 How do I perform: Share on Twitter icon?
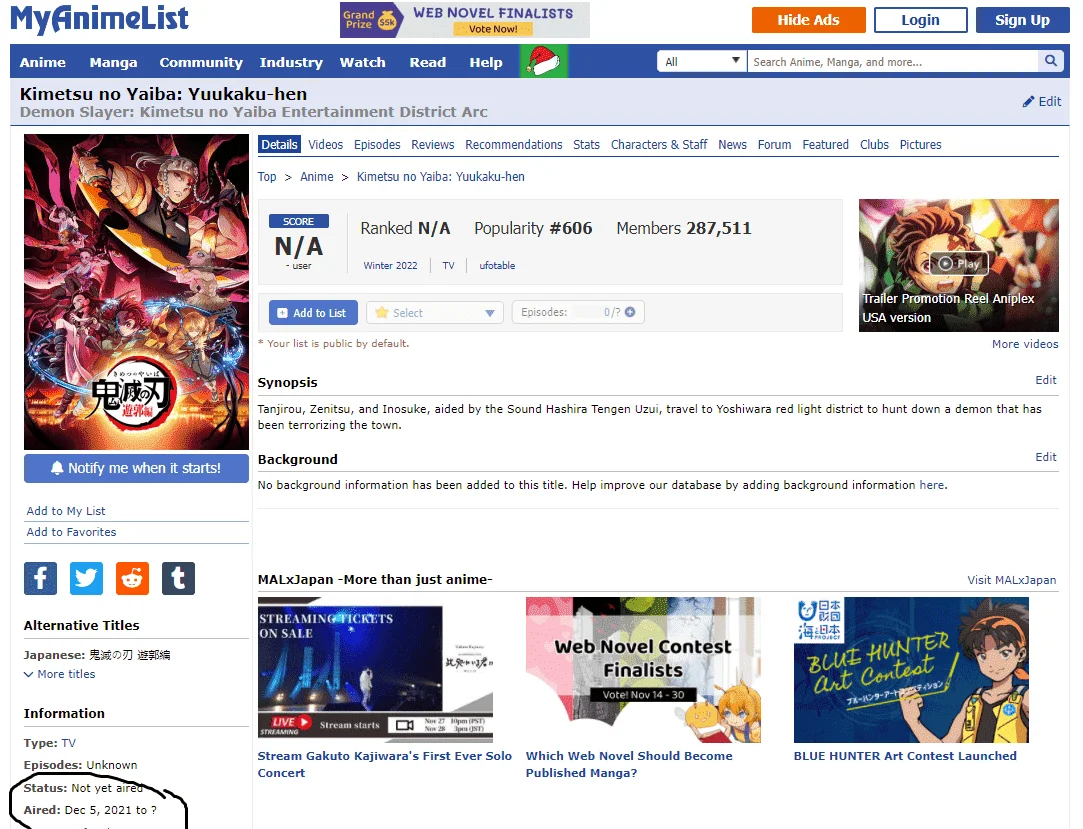(x=86, y=578)
